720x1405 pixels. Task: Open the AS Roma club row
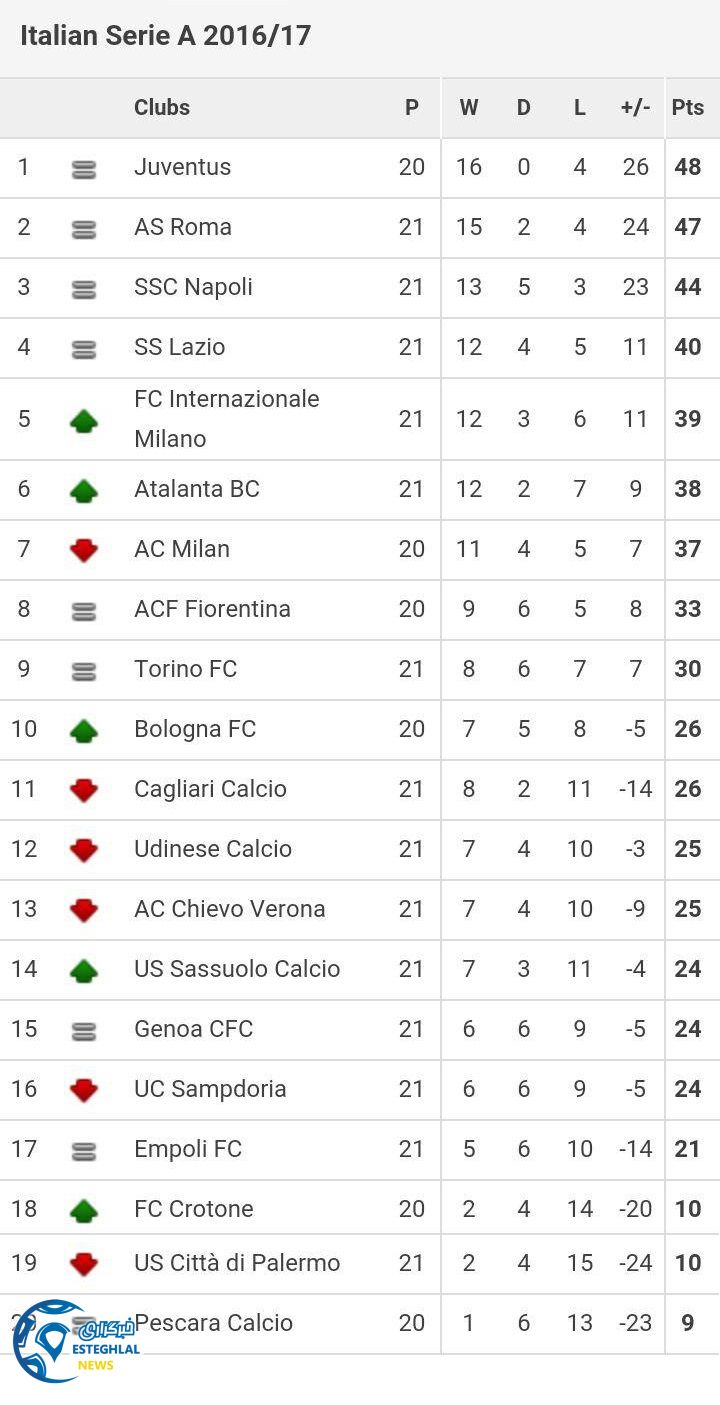tap(183, 227)
